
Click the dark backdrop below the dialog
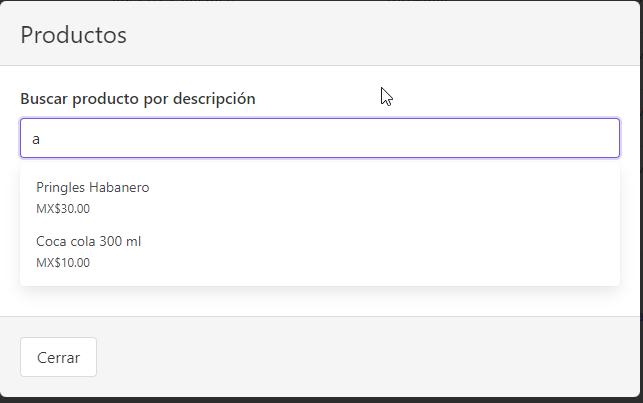(x=320, y=400)
